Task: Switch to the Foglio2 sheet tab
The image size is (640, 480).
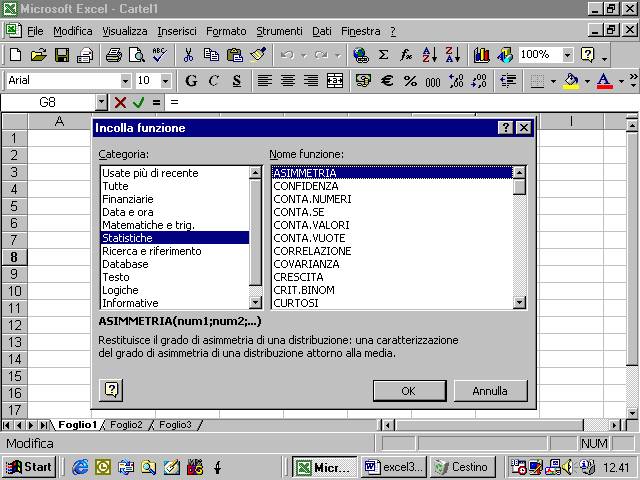Action: (x=126, y=425)
